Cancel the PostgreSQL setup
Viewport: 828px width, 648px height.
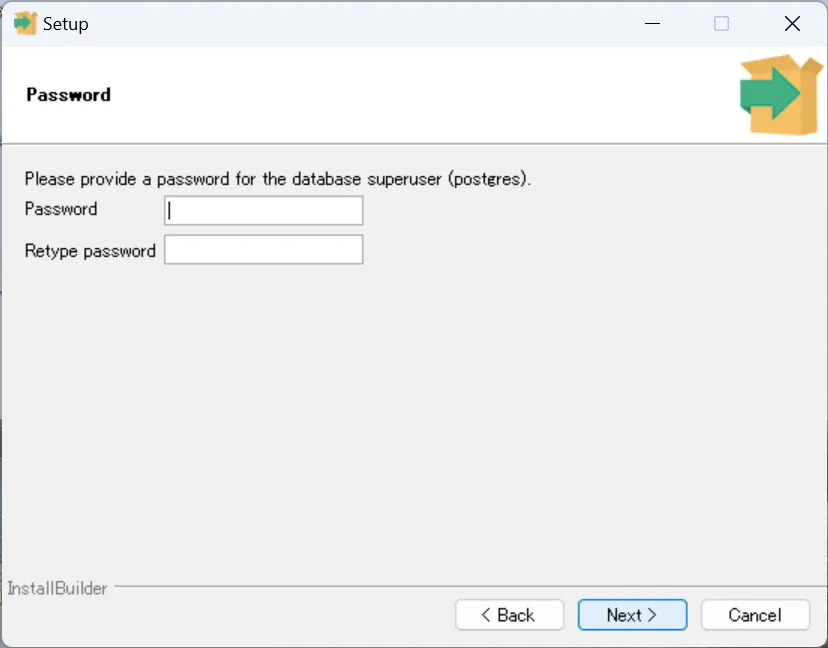pyautogui.click(x=755, y=615)
